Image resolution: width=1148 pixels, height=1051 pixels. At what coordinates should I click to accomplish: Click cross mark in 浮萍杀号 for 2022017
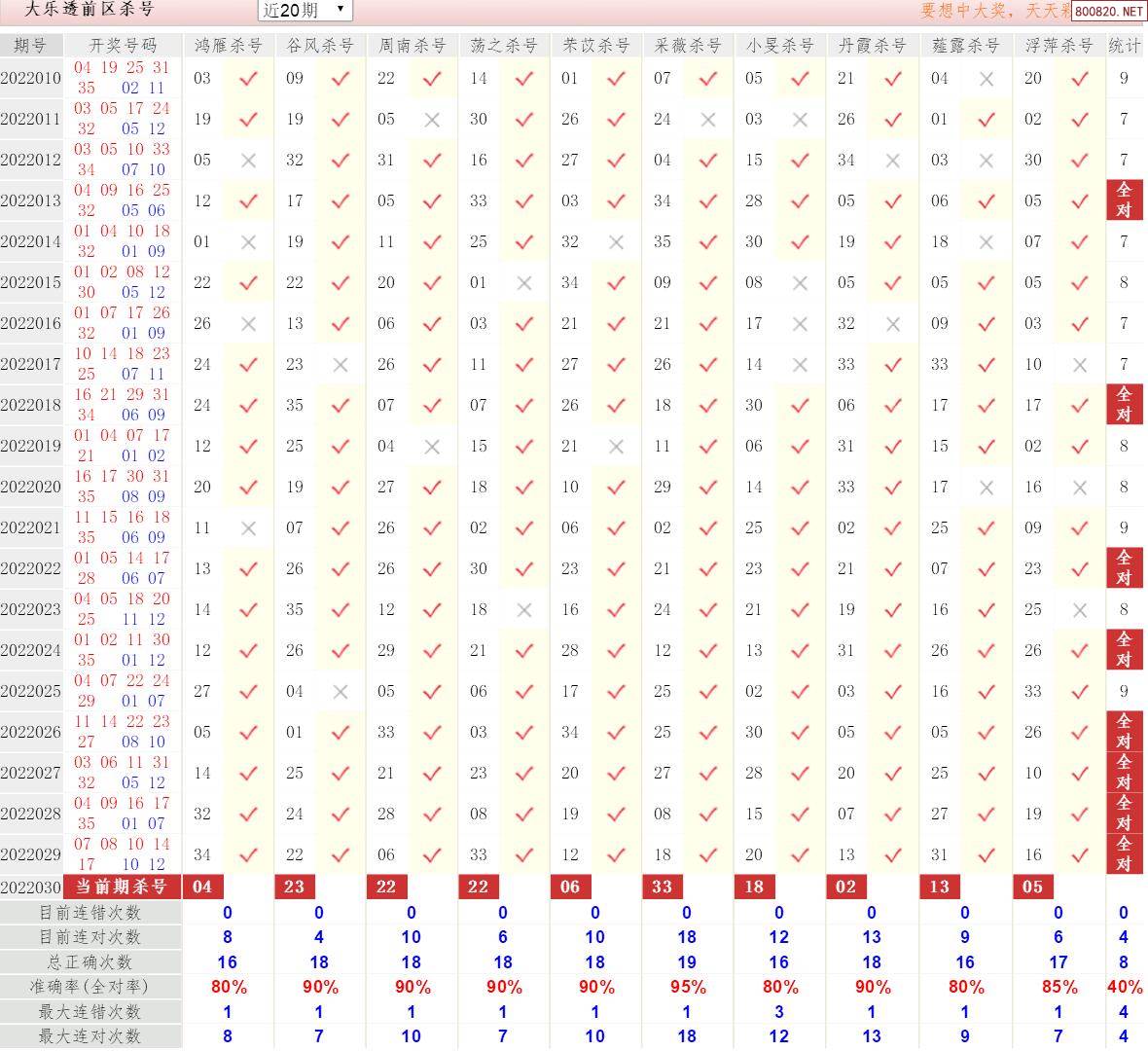tap(1080, 365)
